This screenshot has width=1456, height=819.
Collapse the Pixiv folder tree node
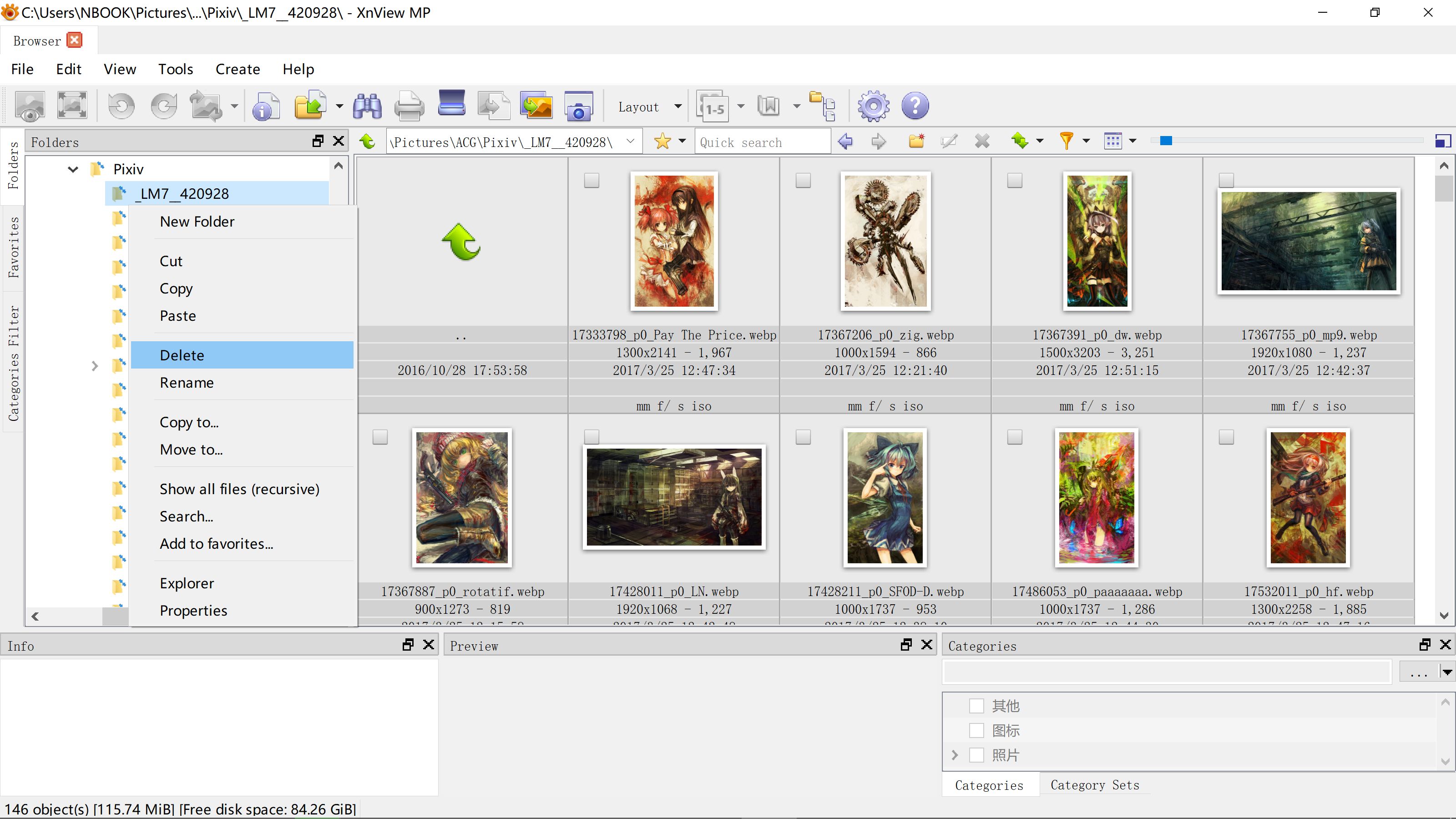click(73, 169)
